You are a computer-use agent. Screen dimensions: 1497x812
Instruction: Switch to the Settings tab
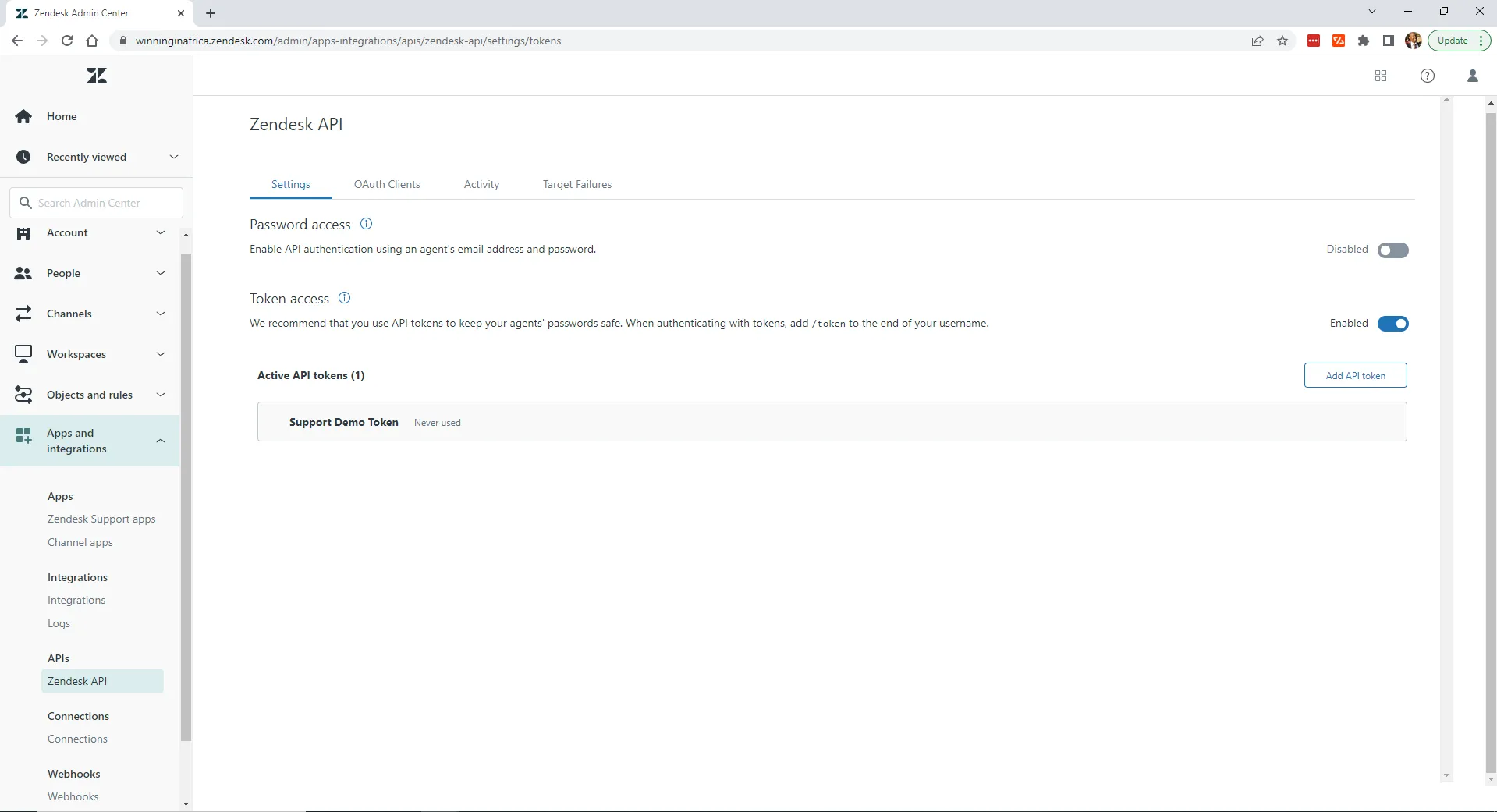click(x=291, y=184)
